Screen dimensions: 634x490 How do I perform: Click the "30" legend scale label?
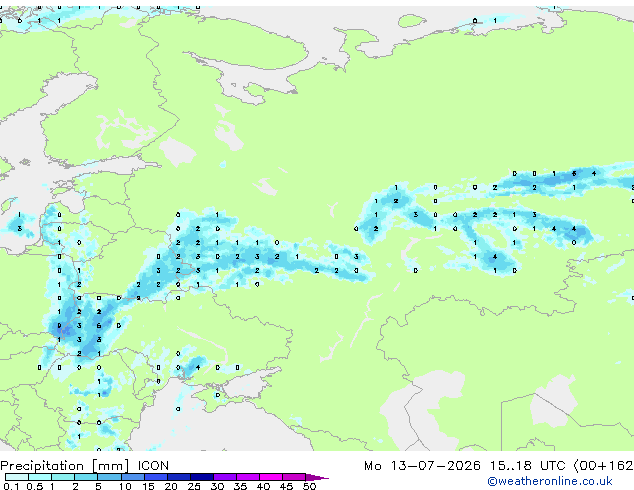click(x=217, y=486)
